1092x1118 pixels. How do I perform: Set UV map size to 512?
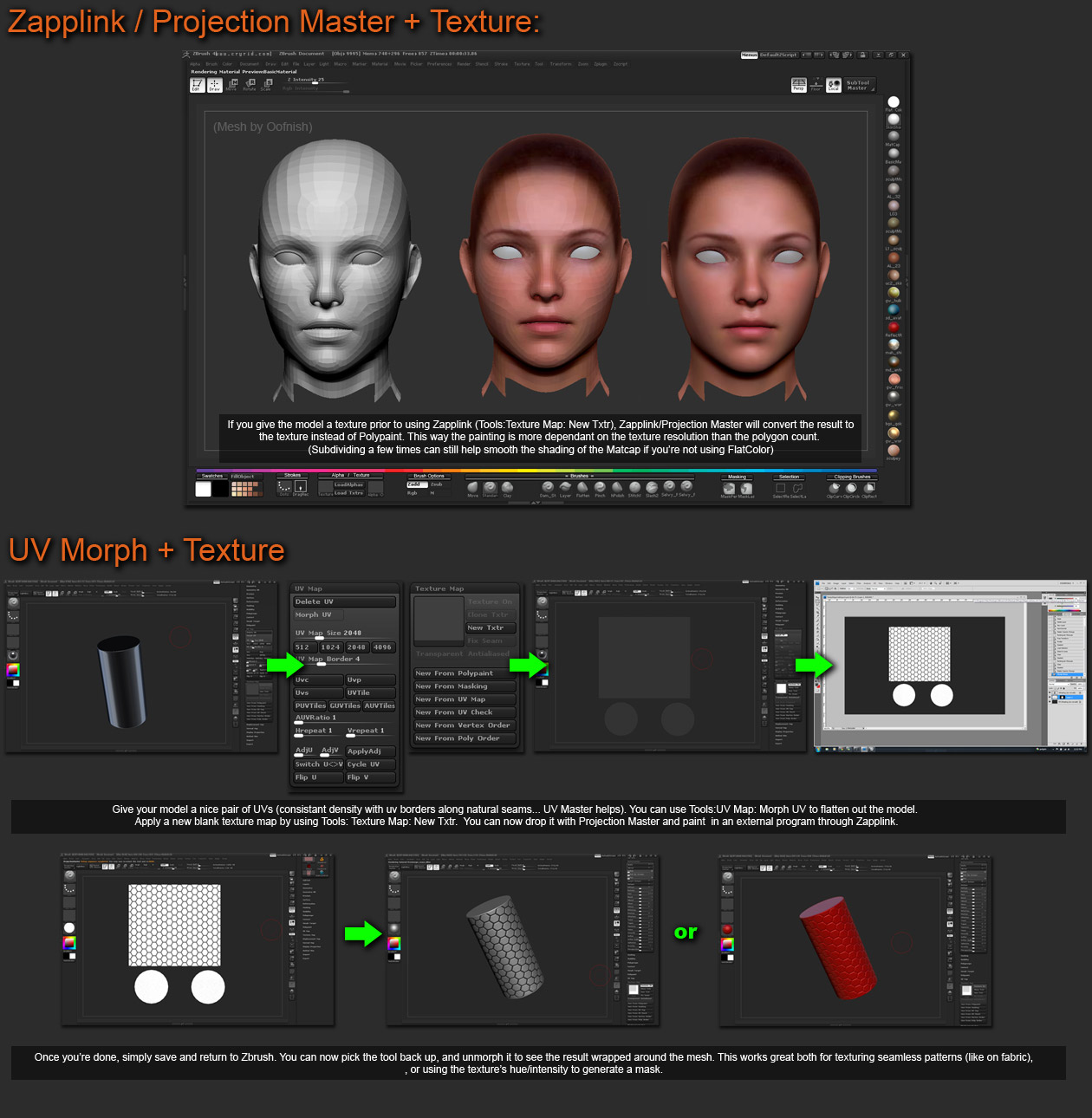pyautogui.click(x=305, y=647)
